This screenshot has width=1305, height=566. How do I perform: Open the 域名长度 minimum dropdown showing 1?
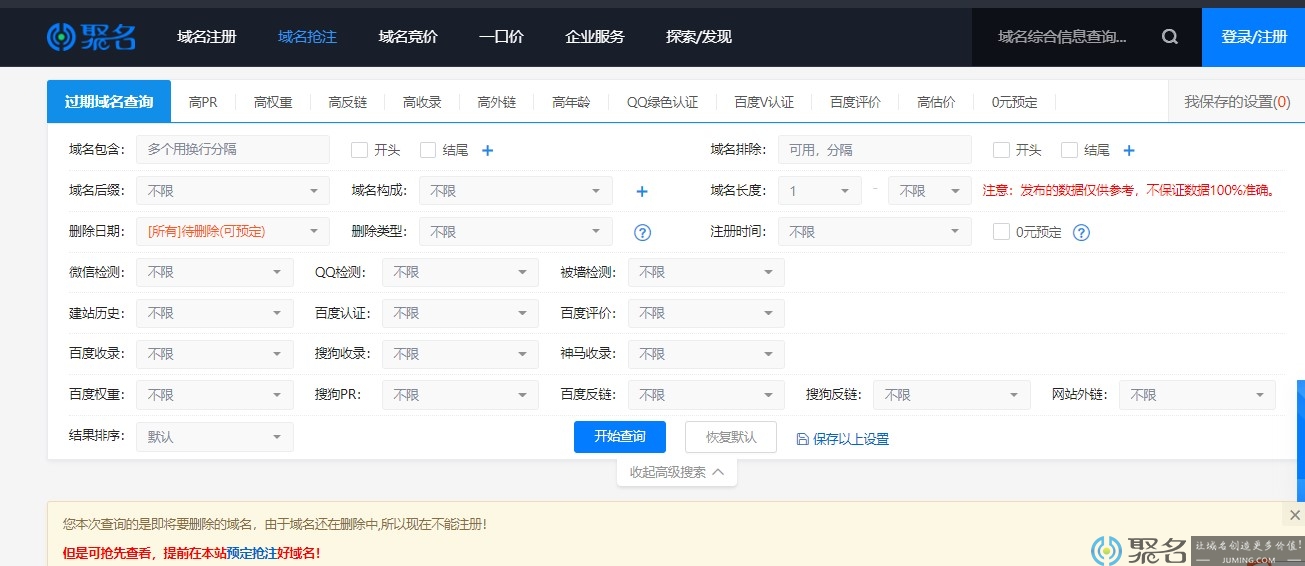(x=820, y=191)
